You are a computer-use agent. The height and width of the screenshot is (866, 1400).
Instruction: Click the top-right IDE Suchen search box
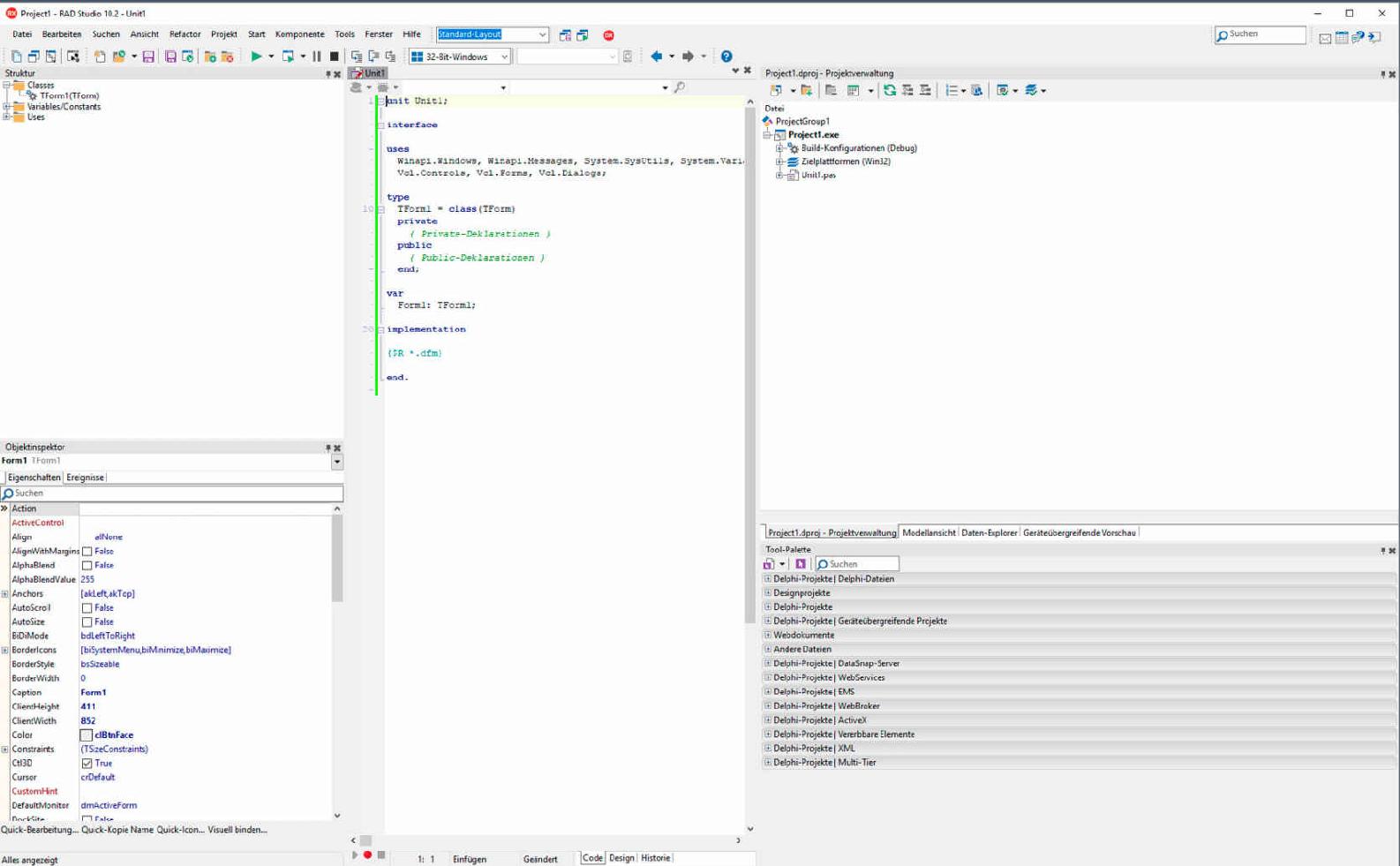coord(1260,34)
